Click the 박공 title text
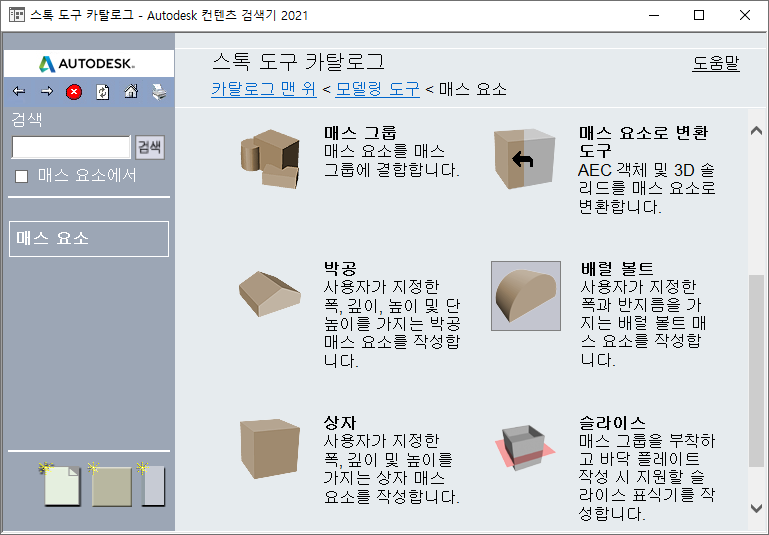 click(x=340, y=268)
